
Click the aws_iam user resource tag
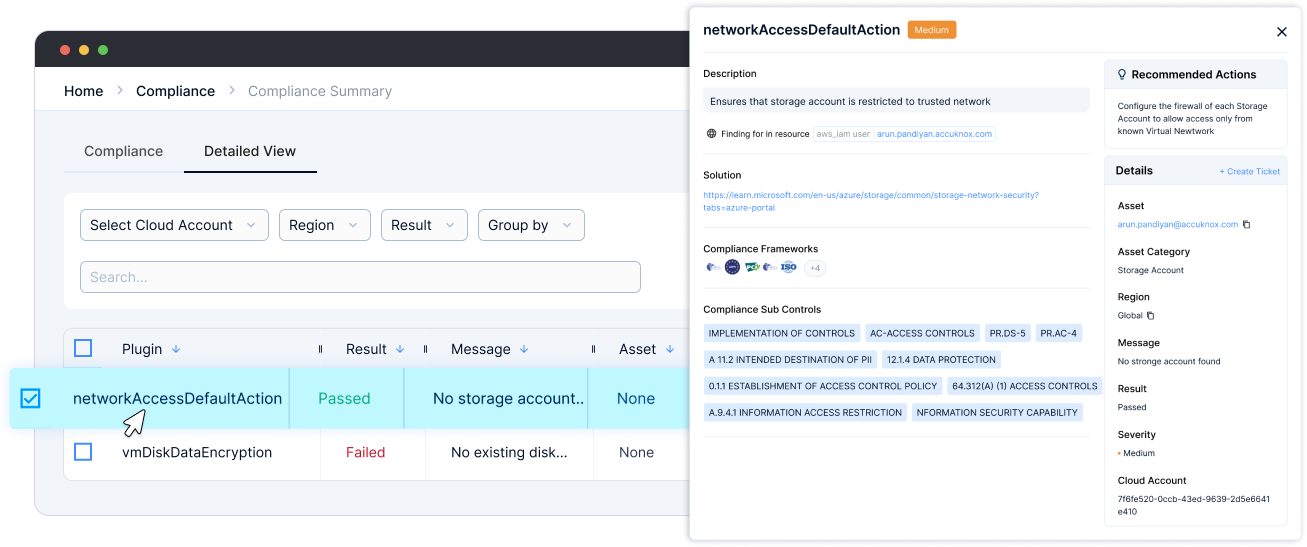842,133
